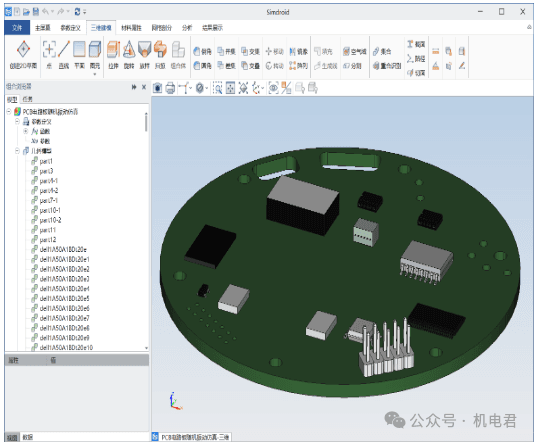Image resolution: width=534 pixels, height=442 pixels.
Task: Switch to the results display ribbon tab
Action: (x=213, y=28)
